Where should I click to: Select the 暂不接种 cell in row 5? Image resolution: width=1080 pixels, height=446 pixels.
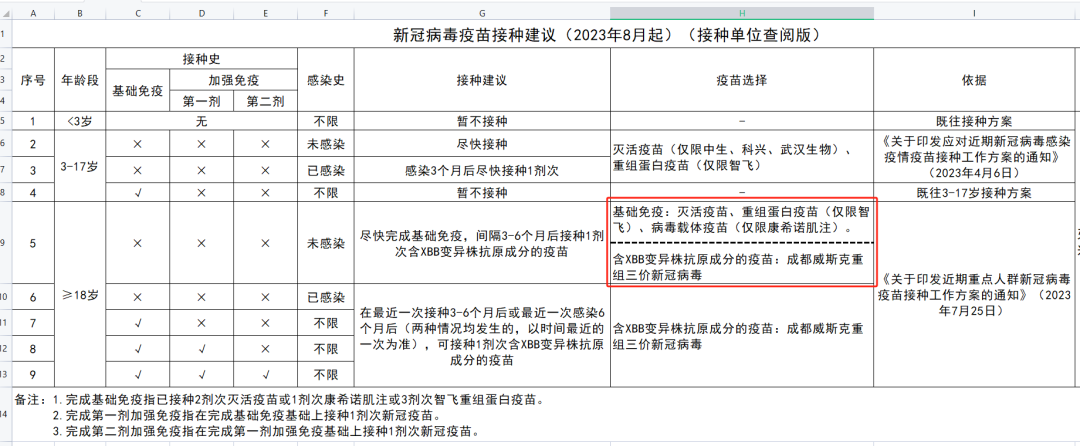pos(481,121)
